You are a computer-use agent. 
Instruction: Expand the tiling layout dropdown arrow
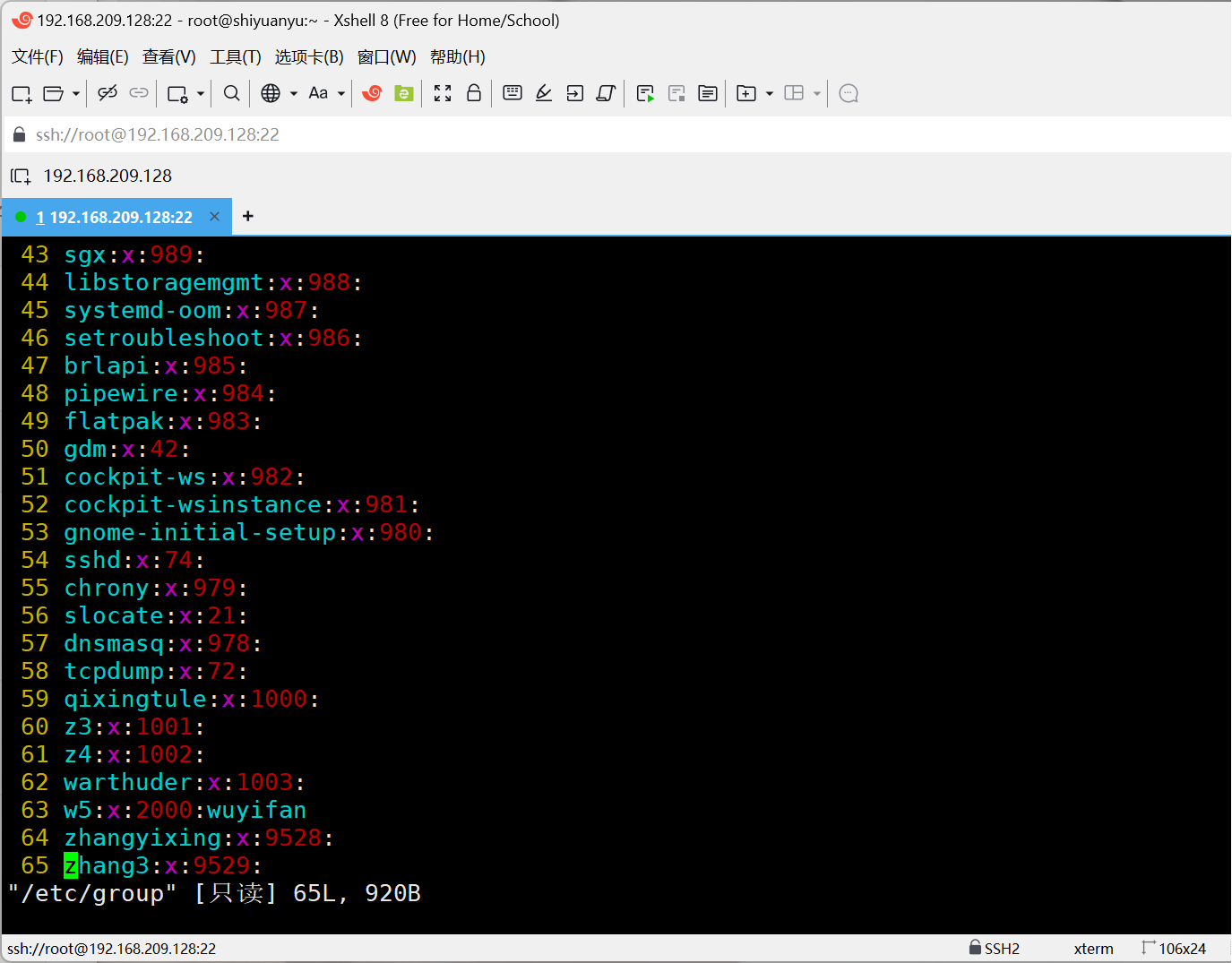coord(816,93)
